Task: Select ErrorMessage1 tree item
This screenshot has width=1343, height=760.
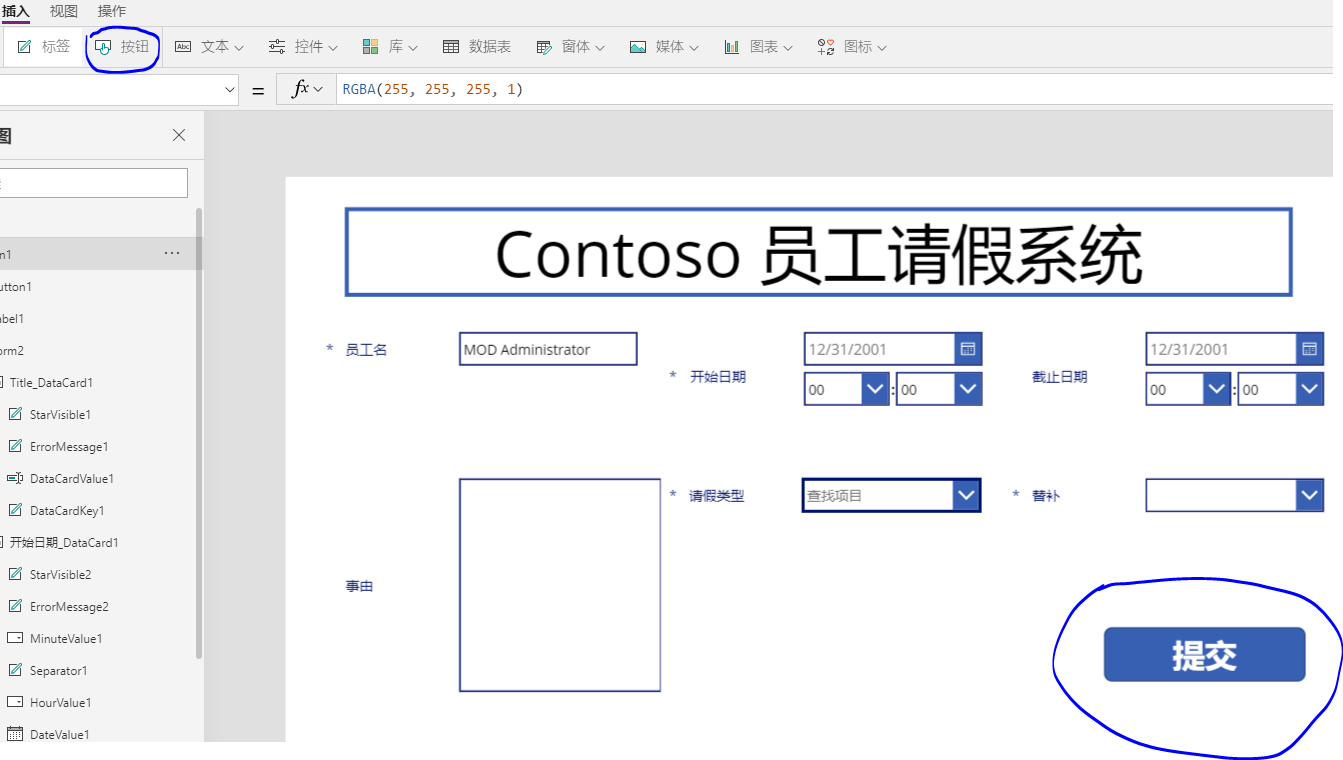Action: pos(69,447)
